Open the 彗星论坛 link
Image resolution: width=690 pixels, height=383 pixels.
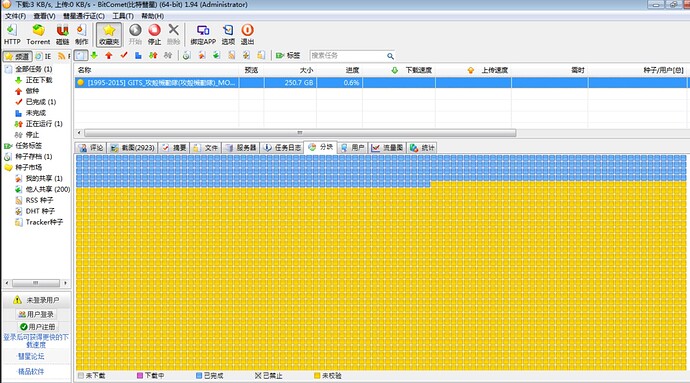click(x=31, y=356)
